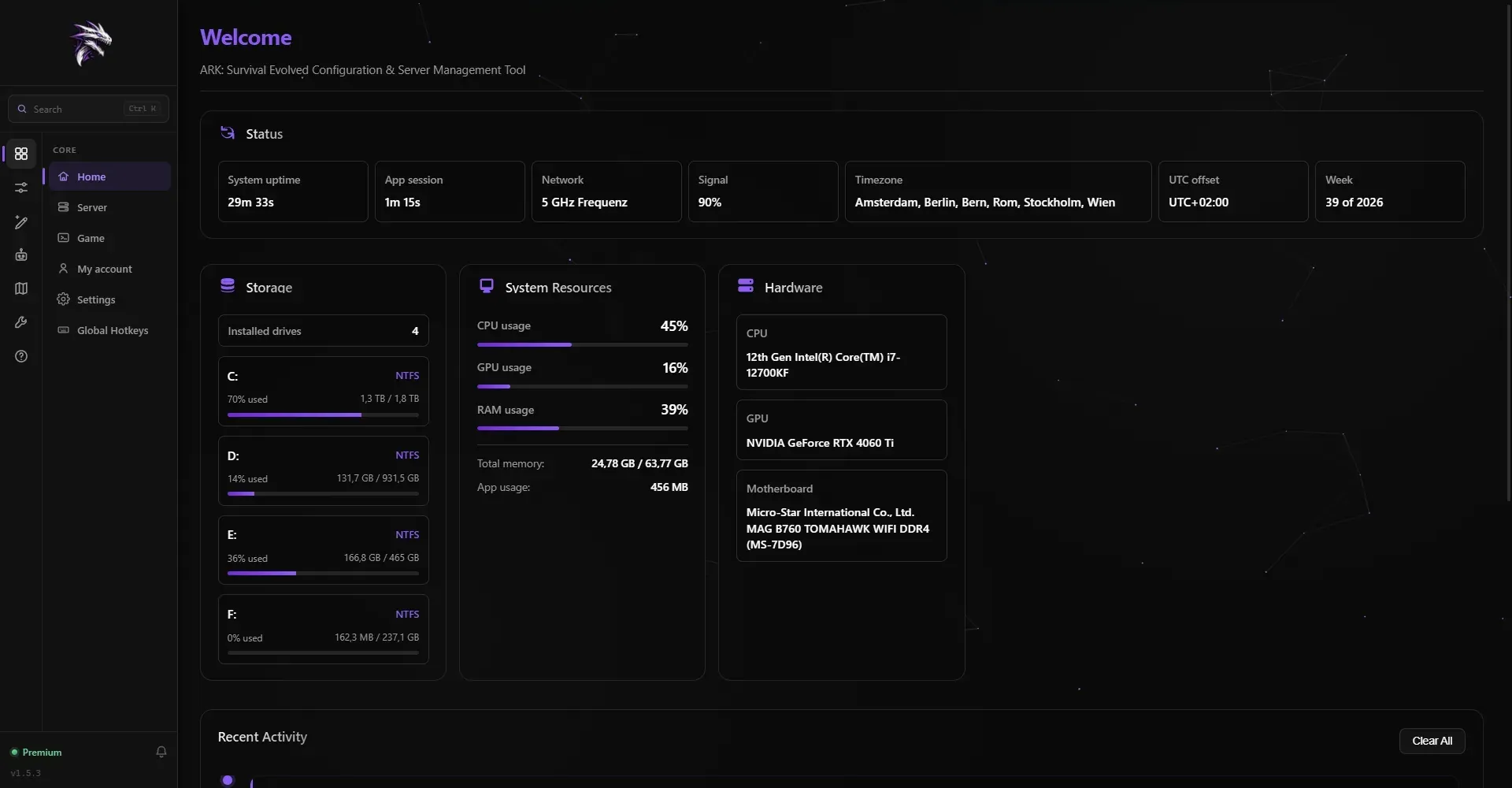Click the CORE section header

[65, 150]
